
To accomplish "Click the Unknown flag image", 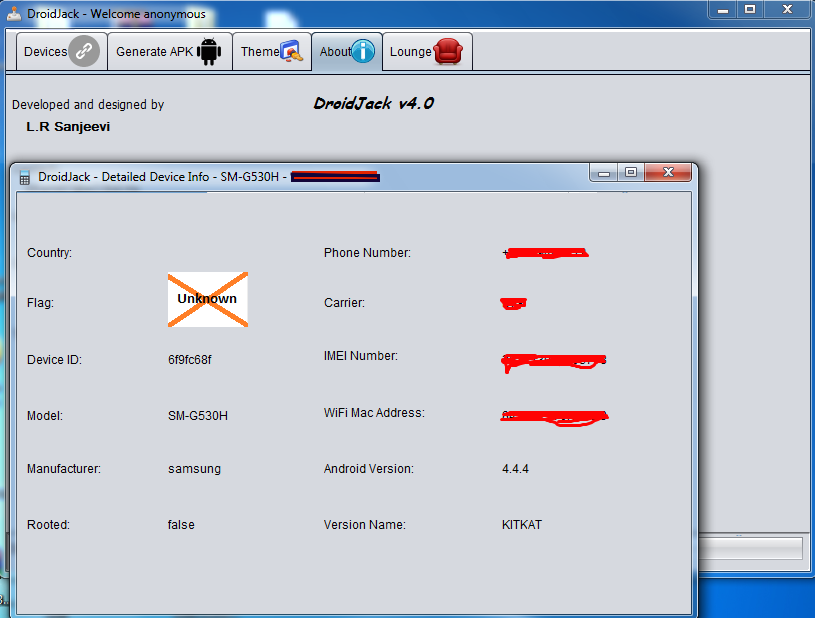I will click(208, 299).
